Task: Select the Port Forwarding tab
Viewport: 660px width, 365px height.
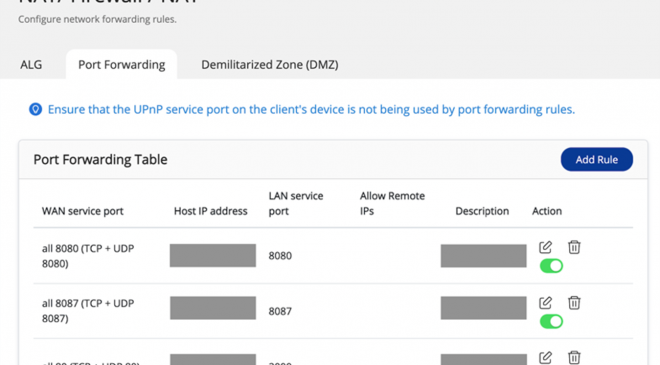Action: [x=122, y=64]
